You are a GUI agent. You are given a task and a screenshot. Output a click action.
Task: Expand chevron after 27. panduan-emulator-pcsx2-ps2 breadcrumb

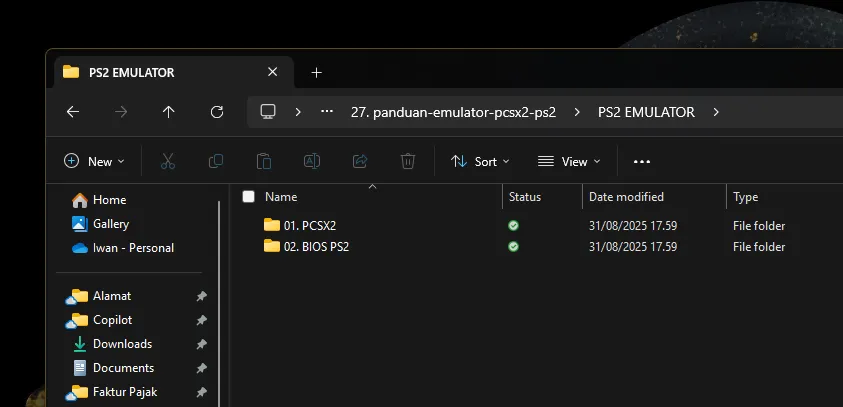[577, 112]
